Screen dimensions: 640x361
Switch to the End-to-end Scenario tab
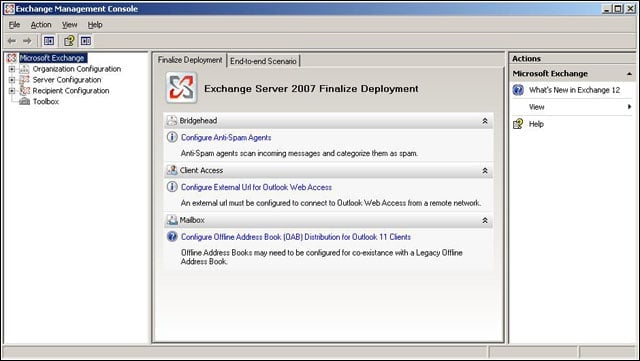point(263,61)
